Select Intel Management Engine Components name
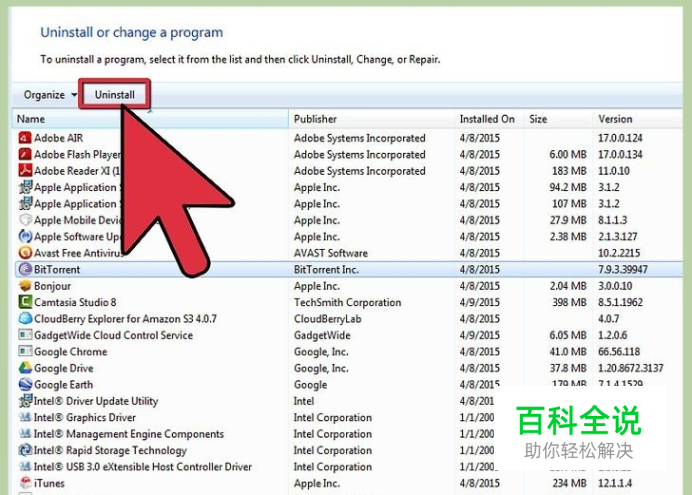Image resolution: width=692 pixels, height=495 pixels. point(129,434)
